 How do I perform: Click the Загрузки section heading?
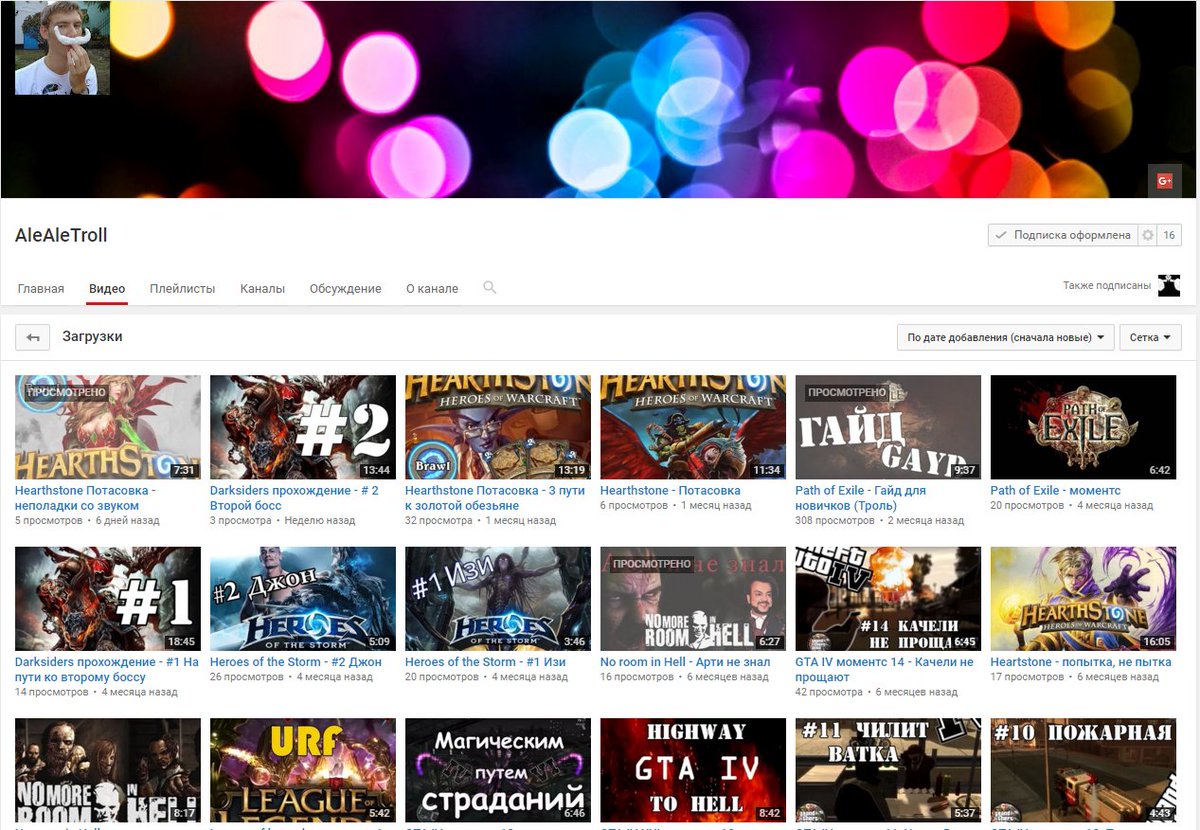click(92, 337)
